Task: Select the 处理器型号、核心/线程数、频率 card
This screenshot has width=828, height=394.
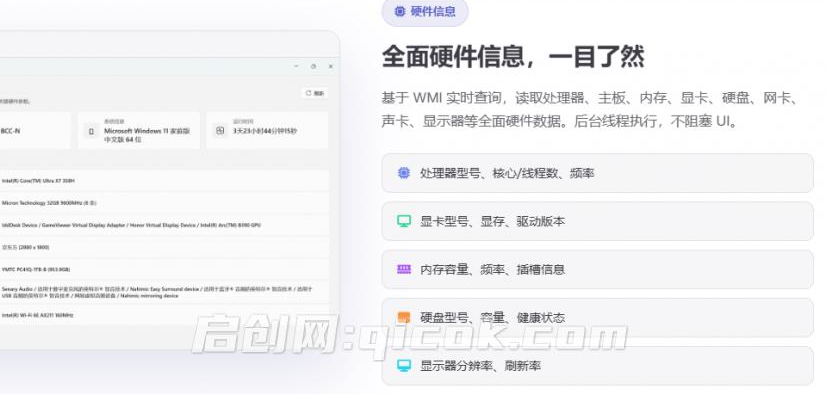Action: click(x=598, y=173)
